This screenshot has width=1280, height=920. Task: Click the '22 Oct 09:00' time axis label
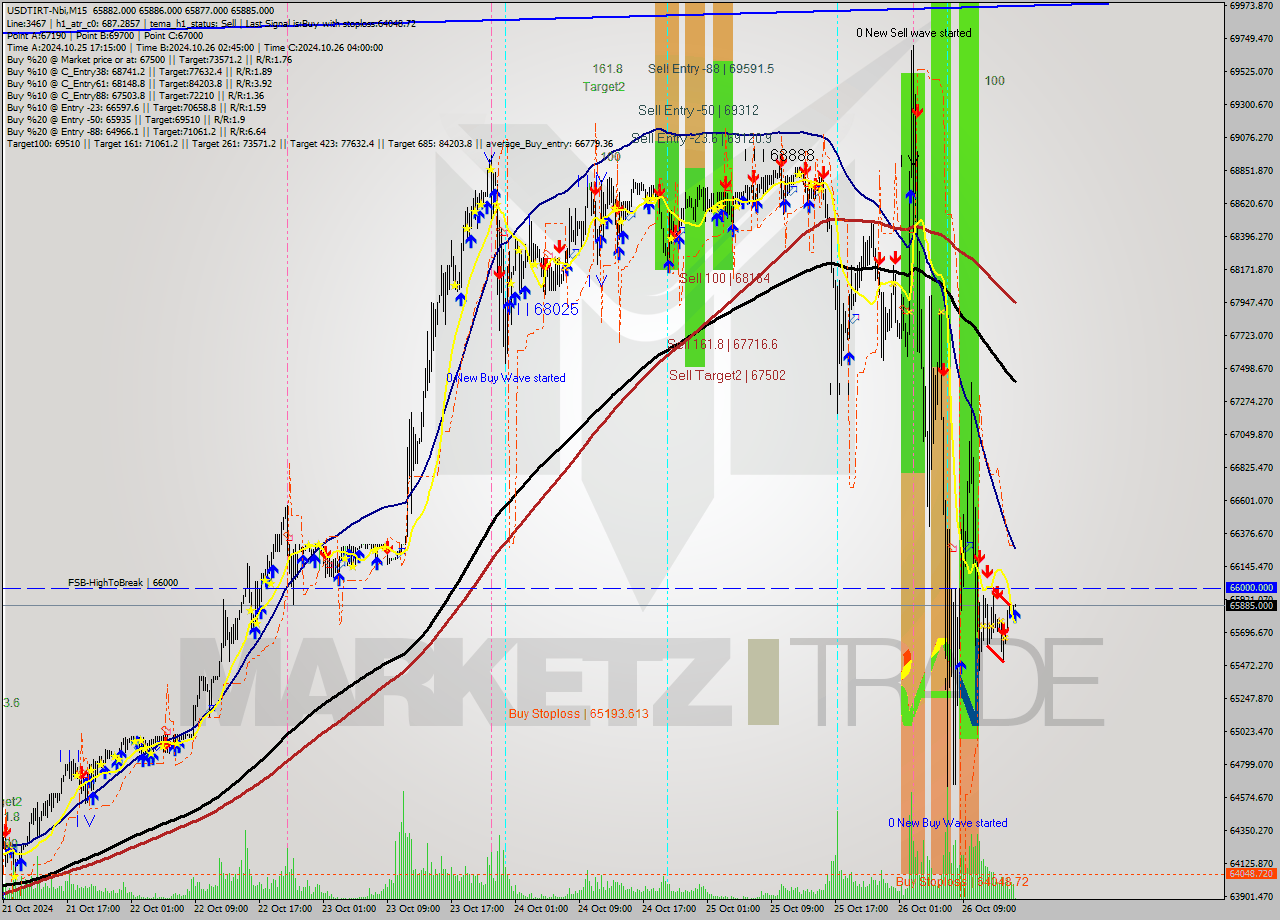[x=222, y=909]
